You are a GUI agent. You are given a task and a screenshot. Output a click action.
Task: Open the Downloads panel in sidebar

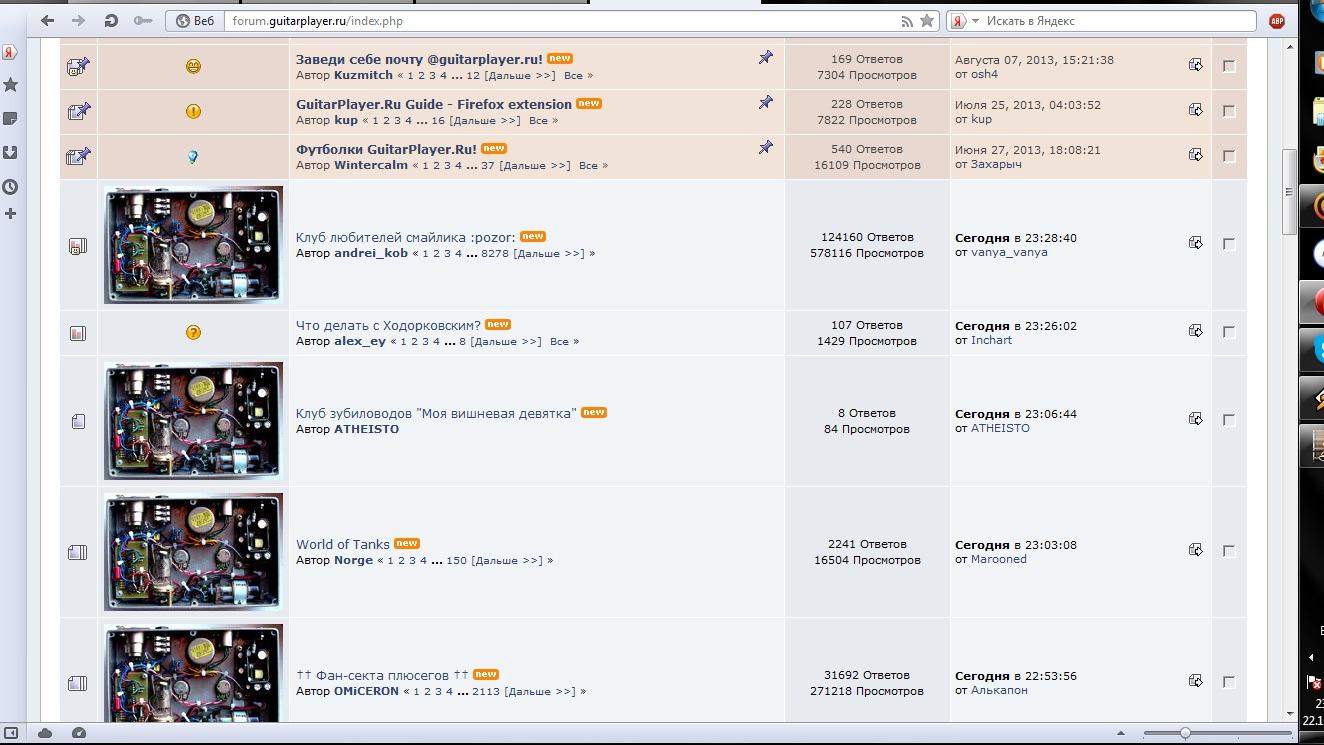pyautogui.click(x=10, y=152)
